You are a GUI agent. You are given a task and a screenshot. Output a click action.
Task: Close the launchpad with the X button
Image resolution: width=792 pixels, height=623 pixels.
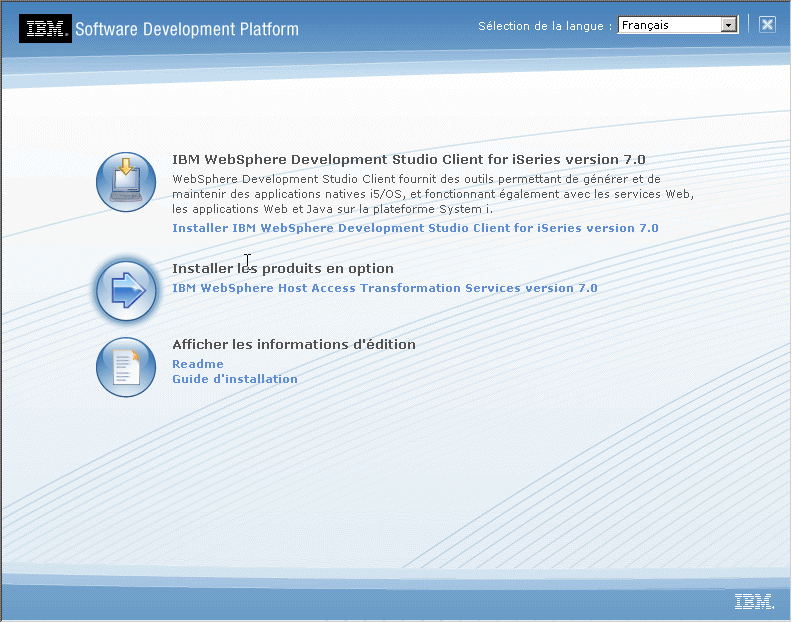coord(767,25)
